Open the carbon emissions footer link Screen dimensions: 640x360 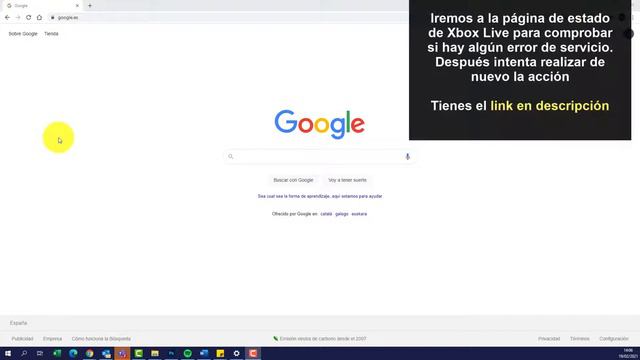point(320,339)
